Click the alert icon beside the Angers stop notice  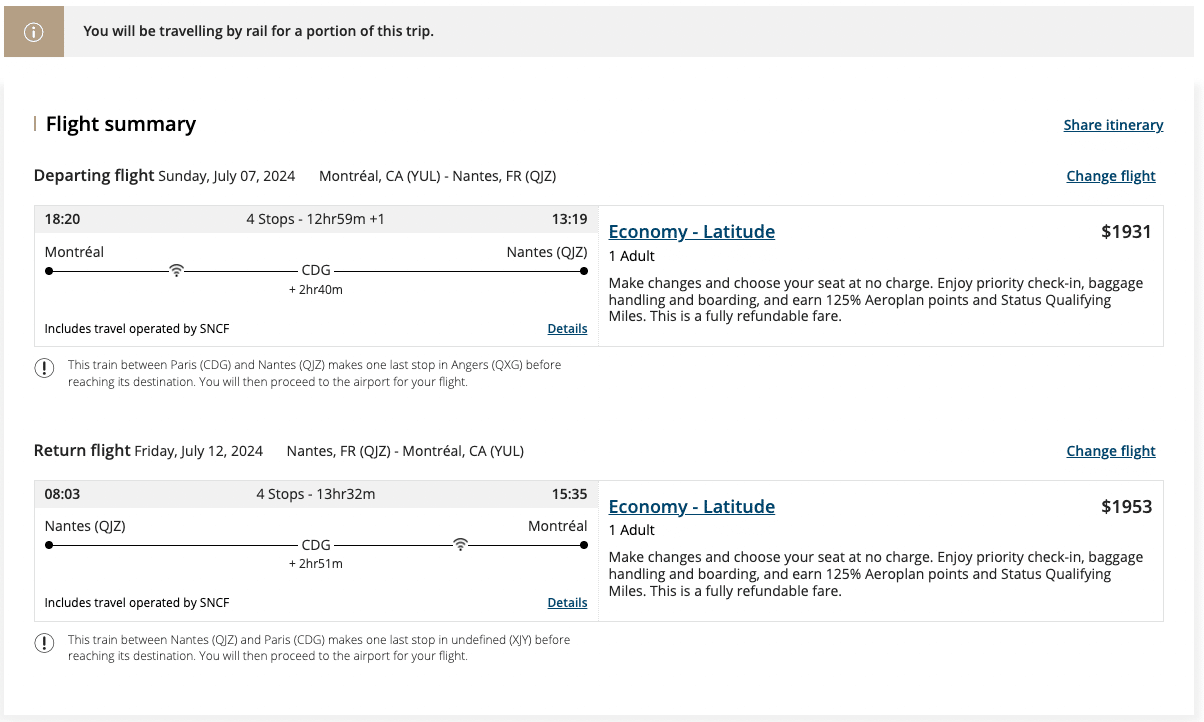click(x=44, y=368)
